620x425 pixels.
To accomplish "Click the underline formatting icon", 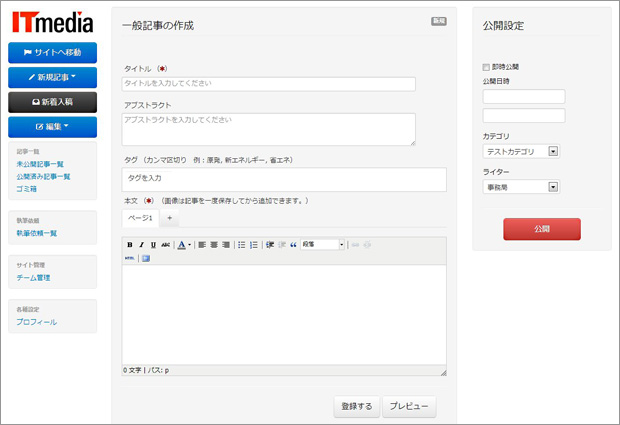I will [x=153, y=244].
